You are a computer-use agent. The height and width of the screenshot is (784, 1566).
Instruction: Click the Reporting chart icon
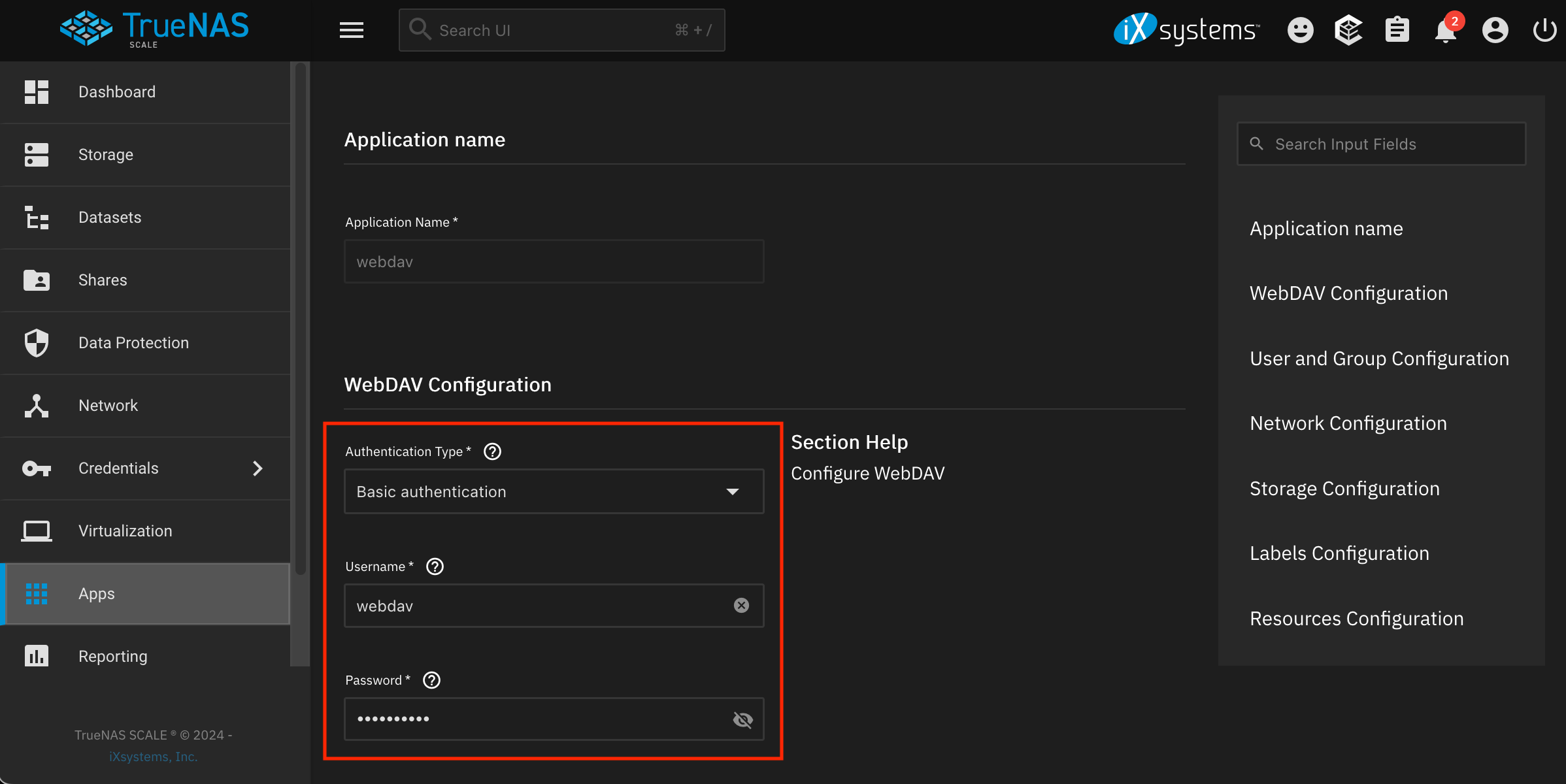point(37,656)
